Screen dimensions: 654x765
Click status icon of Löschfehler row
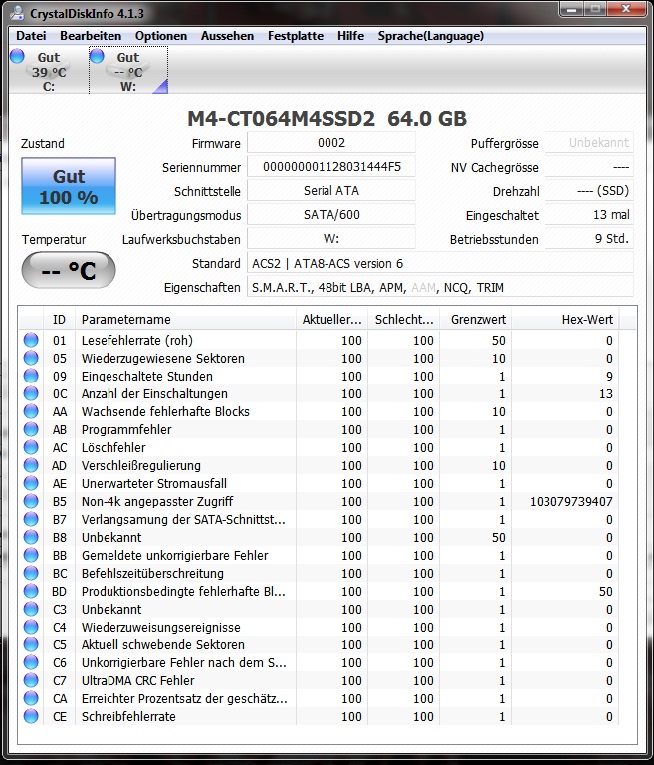pyautogui.click(x=31, y=447)
